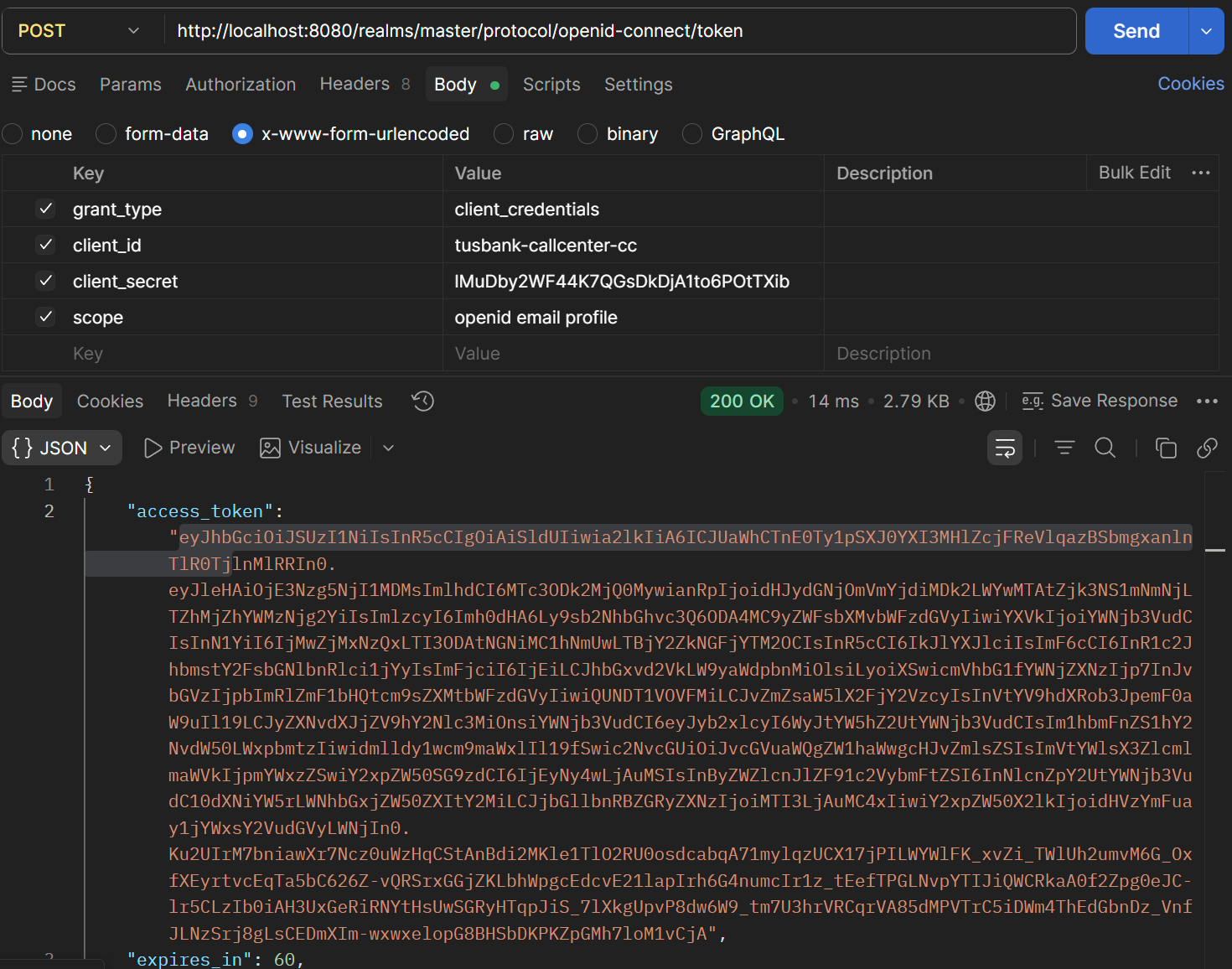Click the request URL field
This screenshot has height=969, width=1232.
click(x=620, y=31)
